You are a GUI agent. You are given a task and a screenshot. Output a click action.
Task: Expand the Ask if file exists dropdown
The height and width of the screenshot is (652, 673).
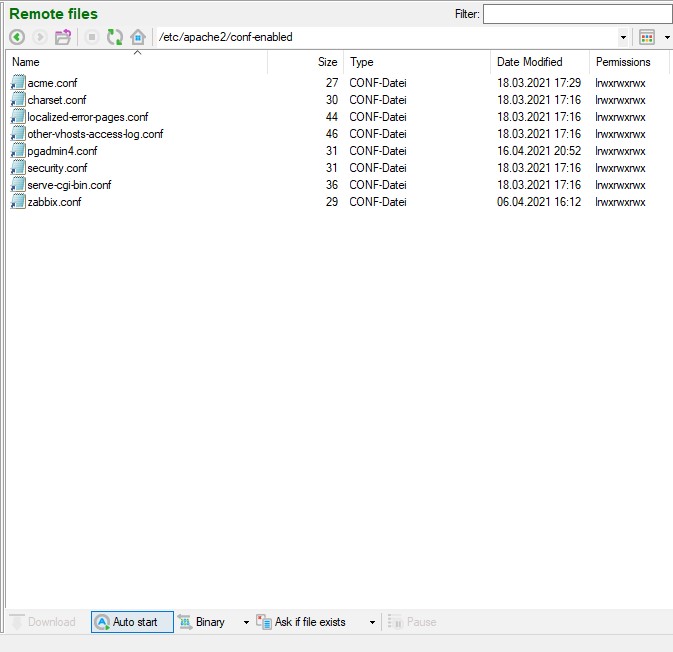(372, 622)
